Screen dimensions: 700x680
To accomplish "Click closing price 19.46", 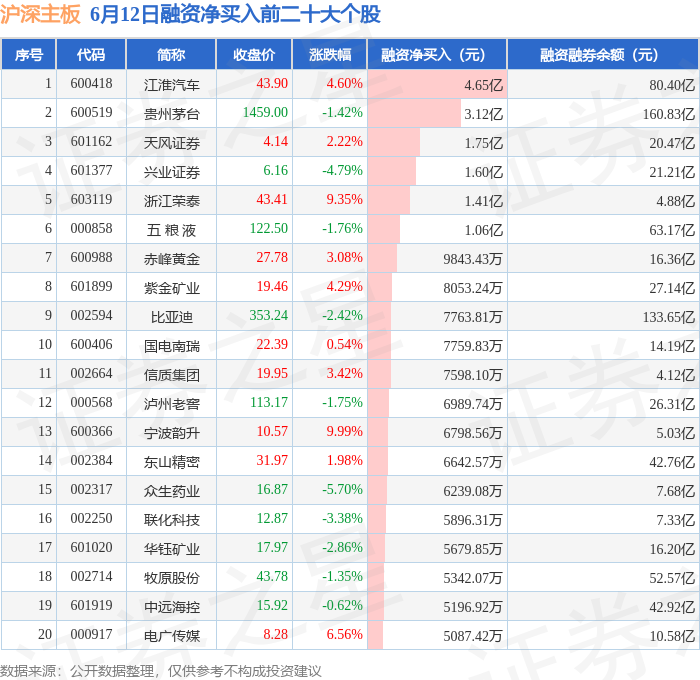I will click(x=272, y=287).
